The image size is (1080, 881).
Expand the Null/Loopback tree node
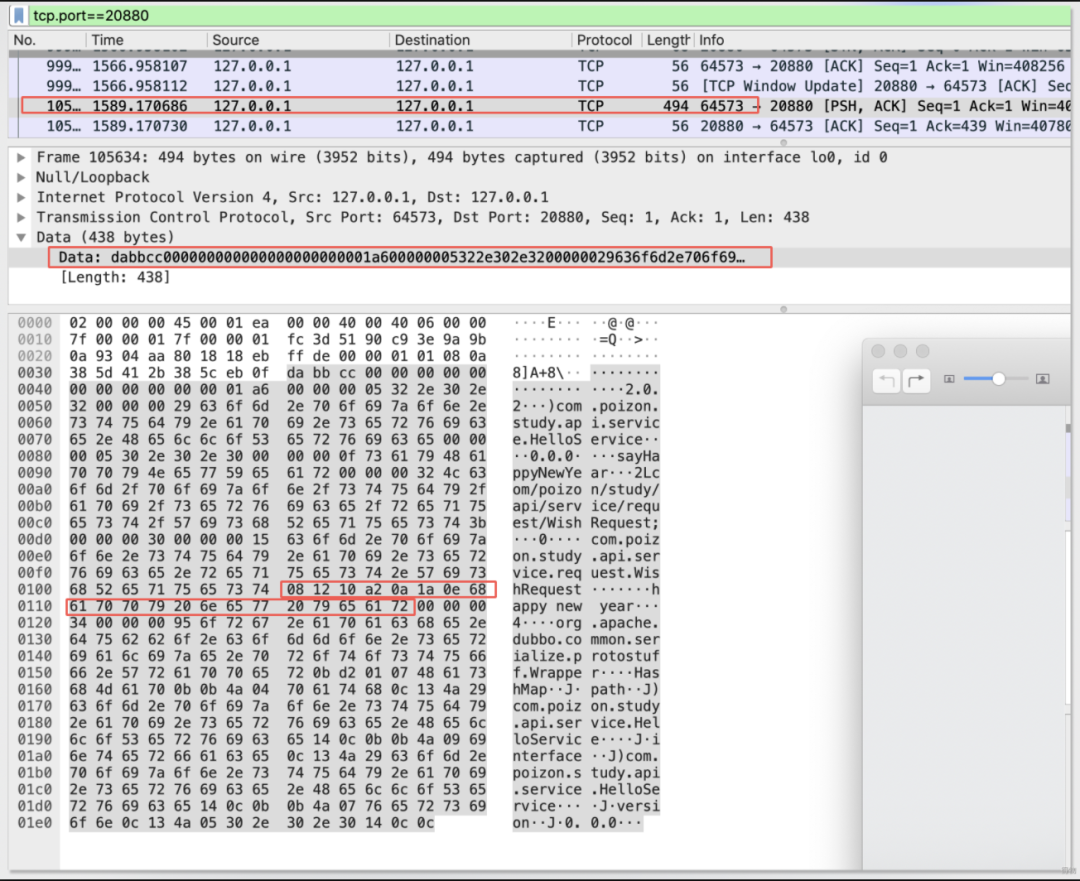[21, 178]
